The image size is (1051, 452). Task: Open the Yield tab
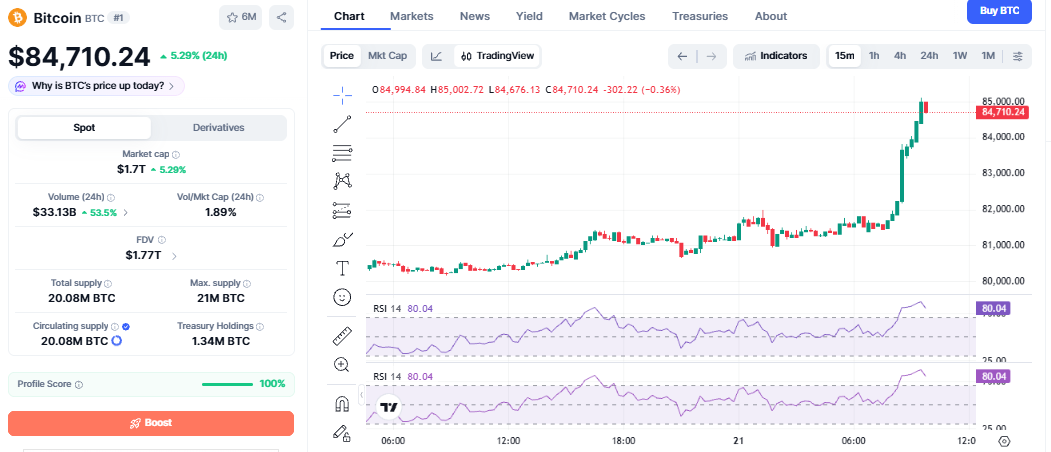pos(530,16)
